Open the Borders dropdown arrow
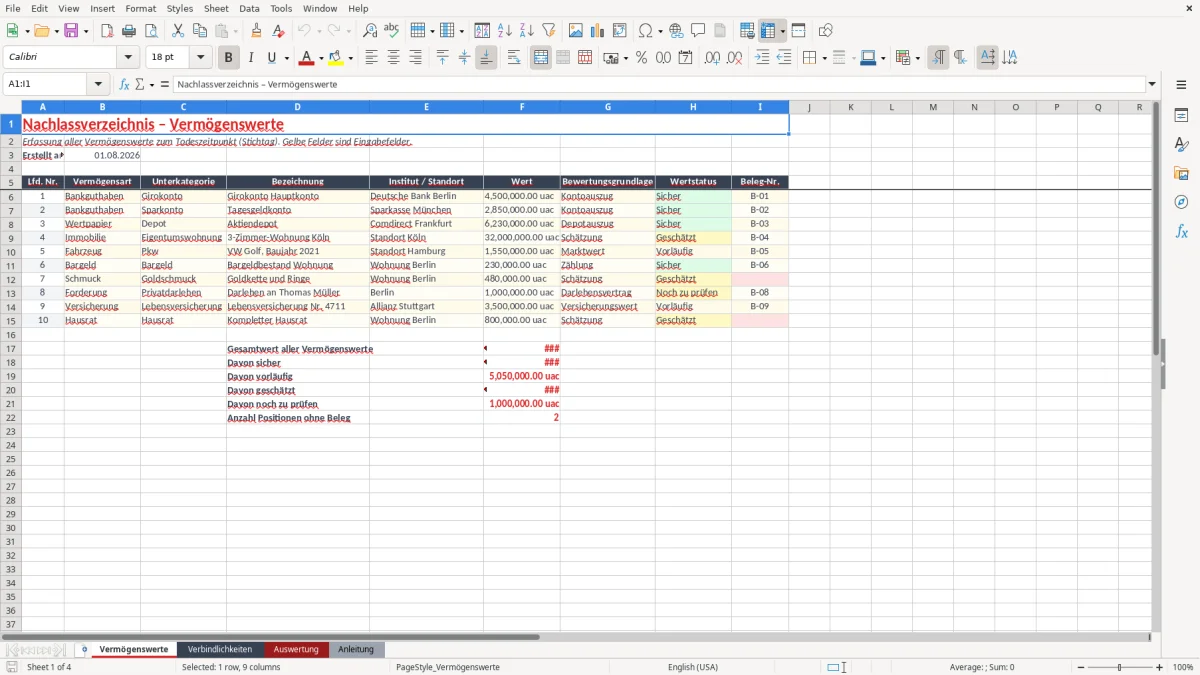The width and height of the screenshot is (1200, 675). (x=824, y=58)
